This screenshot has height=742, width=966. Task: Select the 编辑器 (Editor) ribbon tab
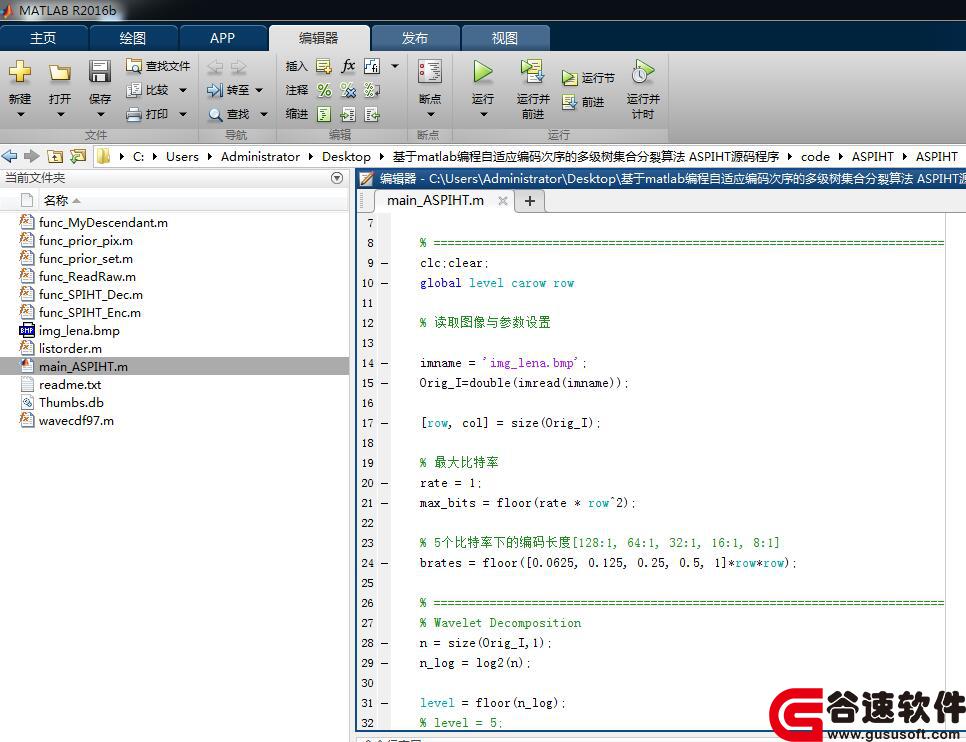pos(319,38)
